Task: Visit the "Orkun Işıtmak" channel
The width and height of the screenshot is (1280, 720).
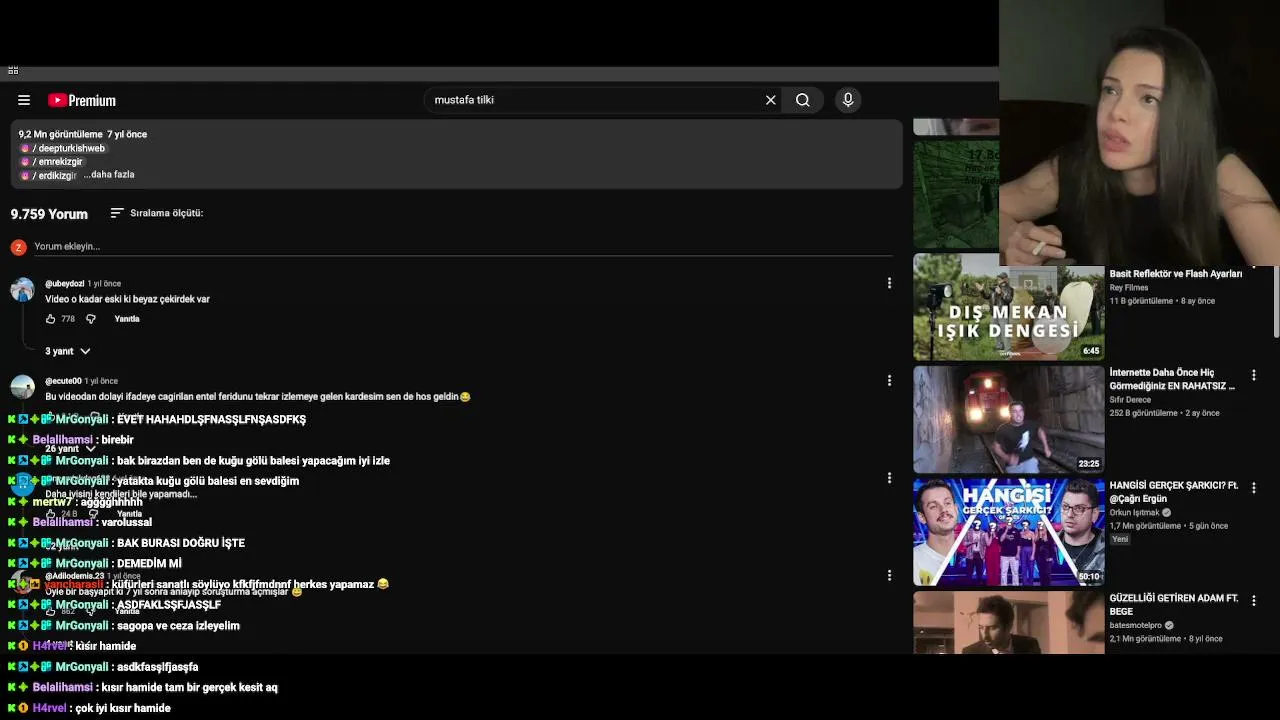Action: (x=1134, y=513)
